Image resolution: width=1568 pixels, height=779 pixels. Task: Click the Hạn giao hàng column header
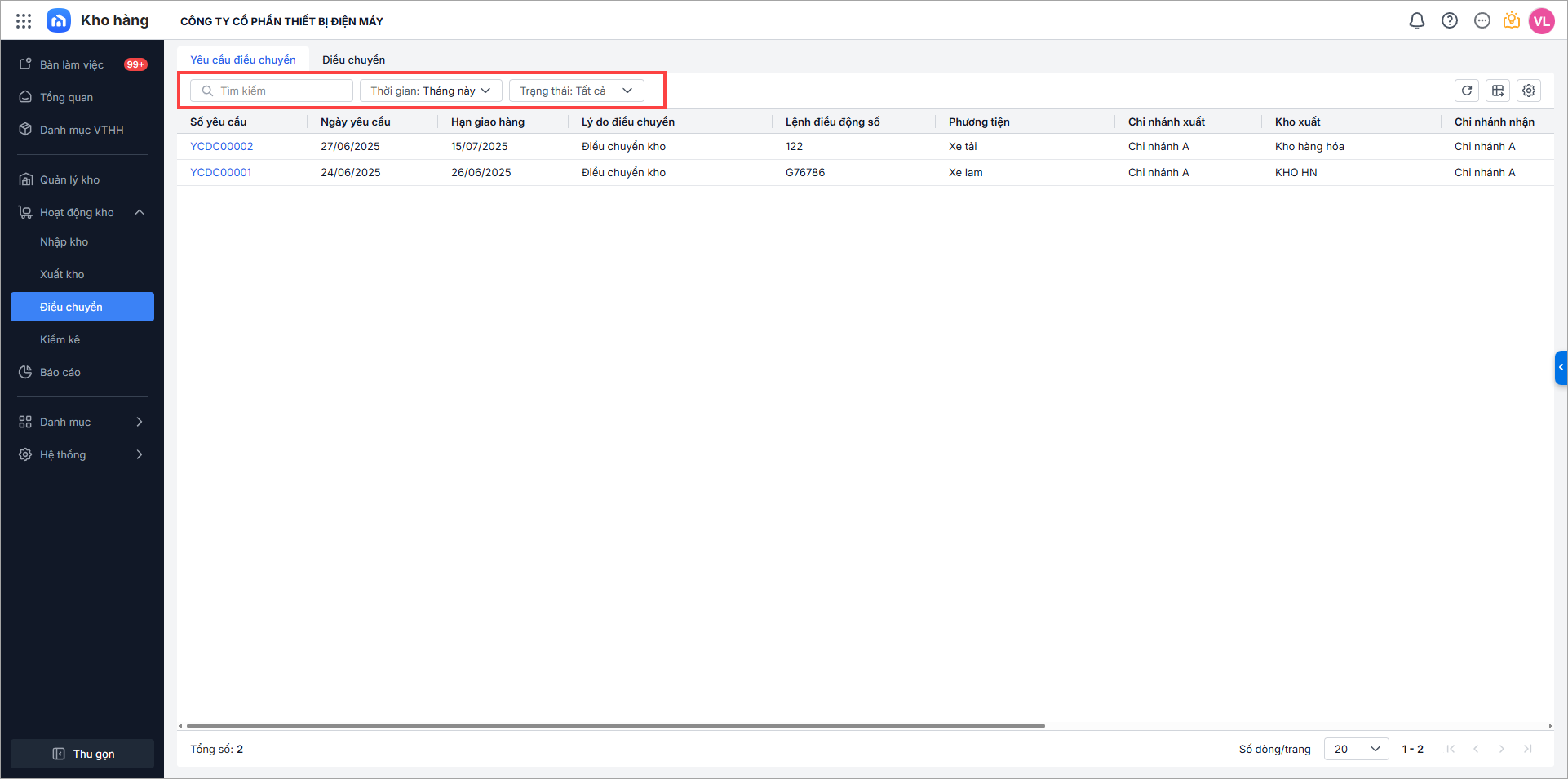pos(488,122)
